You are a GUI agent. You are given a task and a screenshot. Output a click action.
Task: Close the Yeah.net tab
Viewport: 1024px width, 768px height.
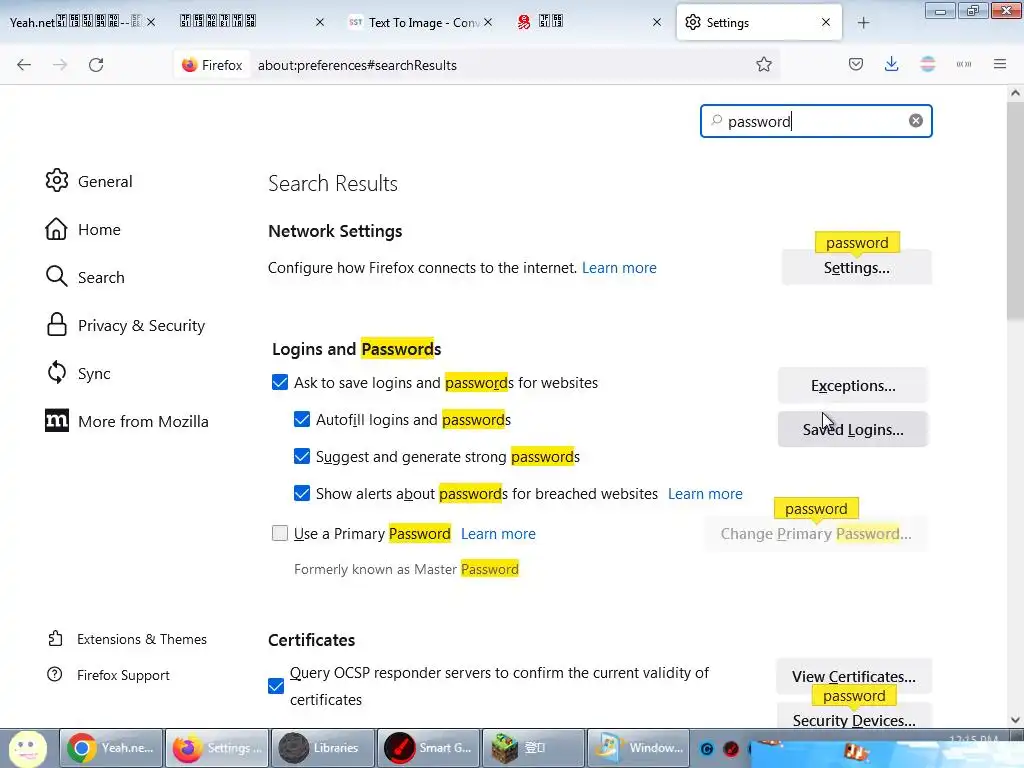click(151, 22)
